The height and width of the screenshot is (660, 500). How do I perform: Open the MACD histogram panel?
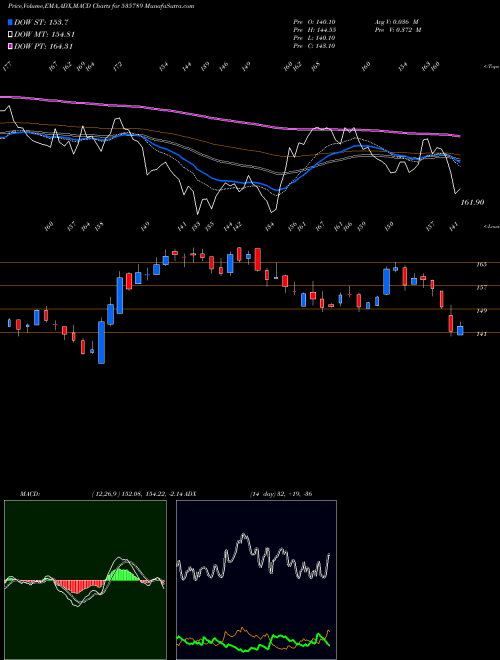pyautogui.click(x=85, y=580)
